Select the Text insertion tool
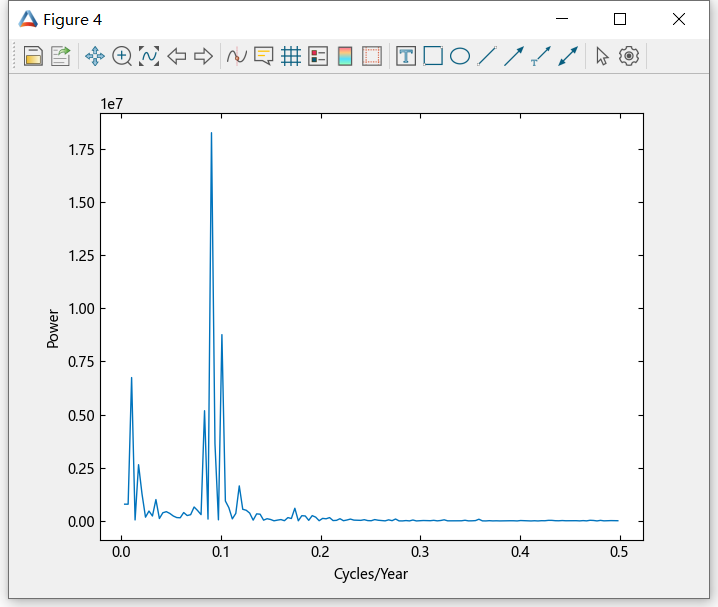718x607 pixels. coord(406,56)
